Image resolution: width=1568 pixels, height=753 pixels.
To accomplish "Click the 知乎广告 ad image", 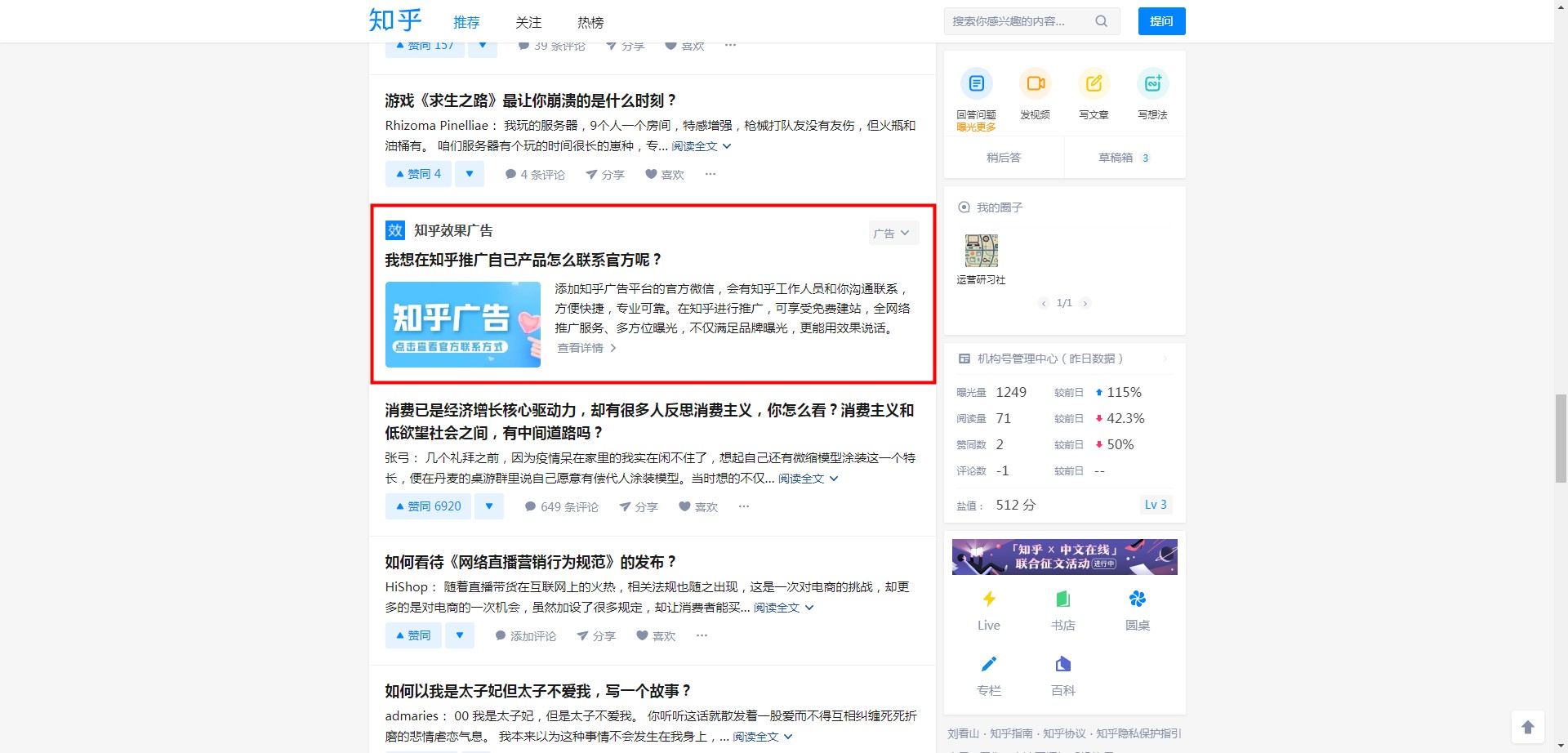I will [463, 324].
